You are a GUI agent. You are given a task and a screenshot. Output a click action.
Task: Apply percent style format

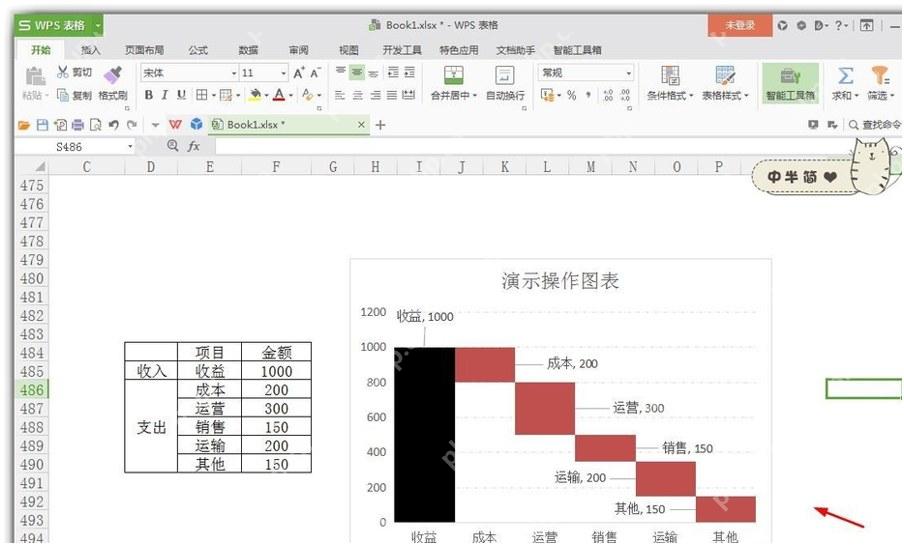[x=571, y=95]
